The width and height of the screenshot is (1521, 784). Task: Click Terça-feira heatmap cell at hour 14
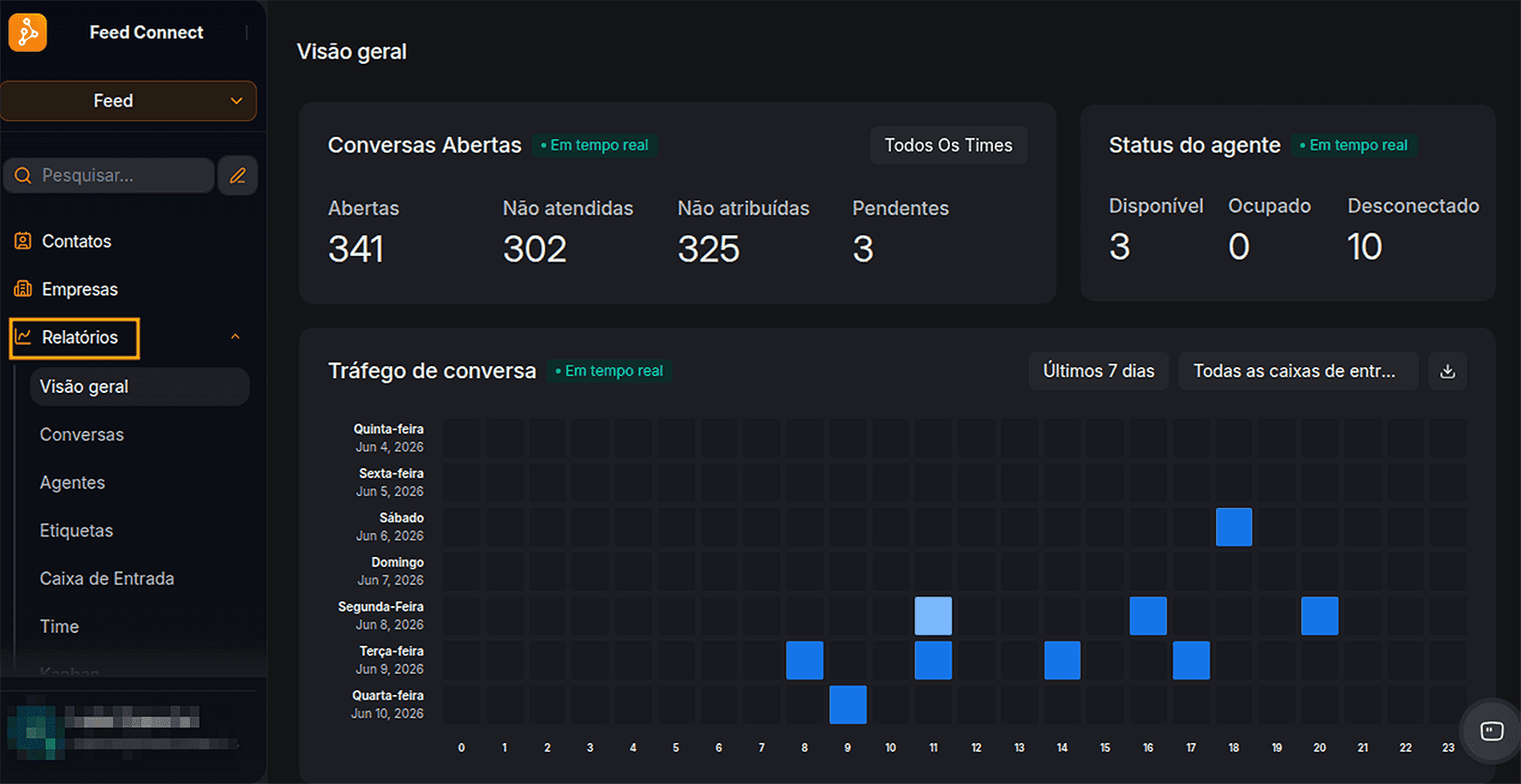(x=1062, y=661)
